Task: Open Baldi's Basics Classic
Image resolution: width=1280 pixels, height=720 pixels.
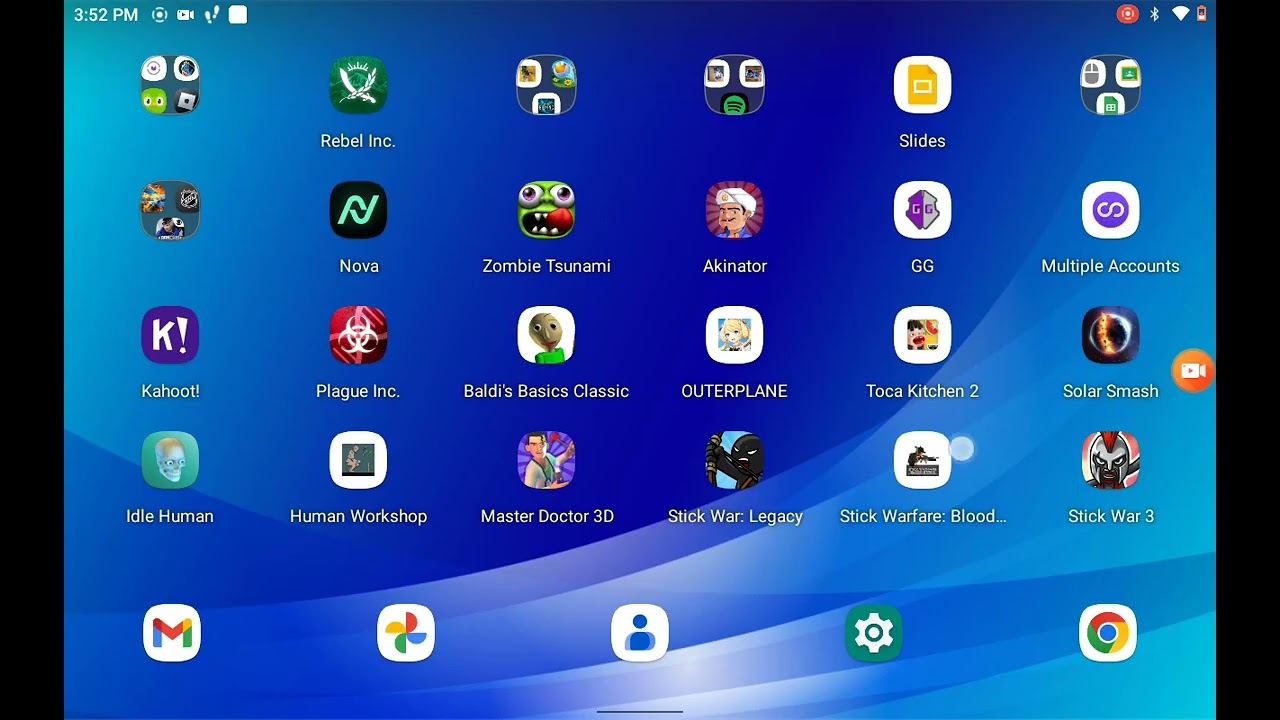Action: 546,335
